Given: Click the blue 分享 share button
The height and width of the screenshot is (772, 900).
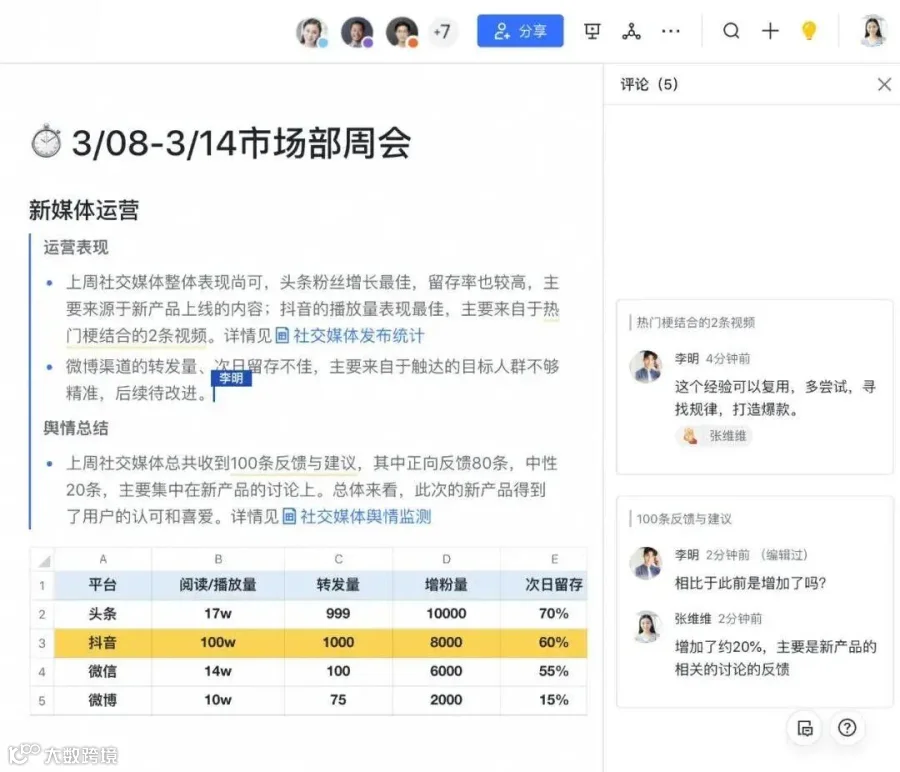Looking at the screenshot, I should [520, 31].
